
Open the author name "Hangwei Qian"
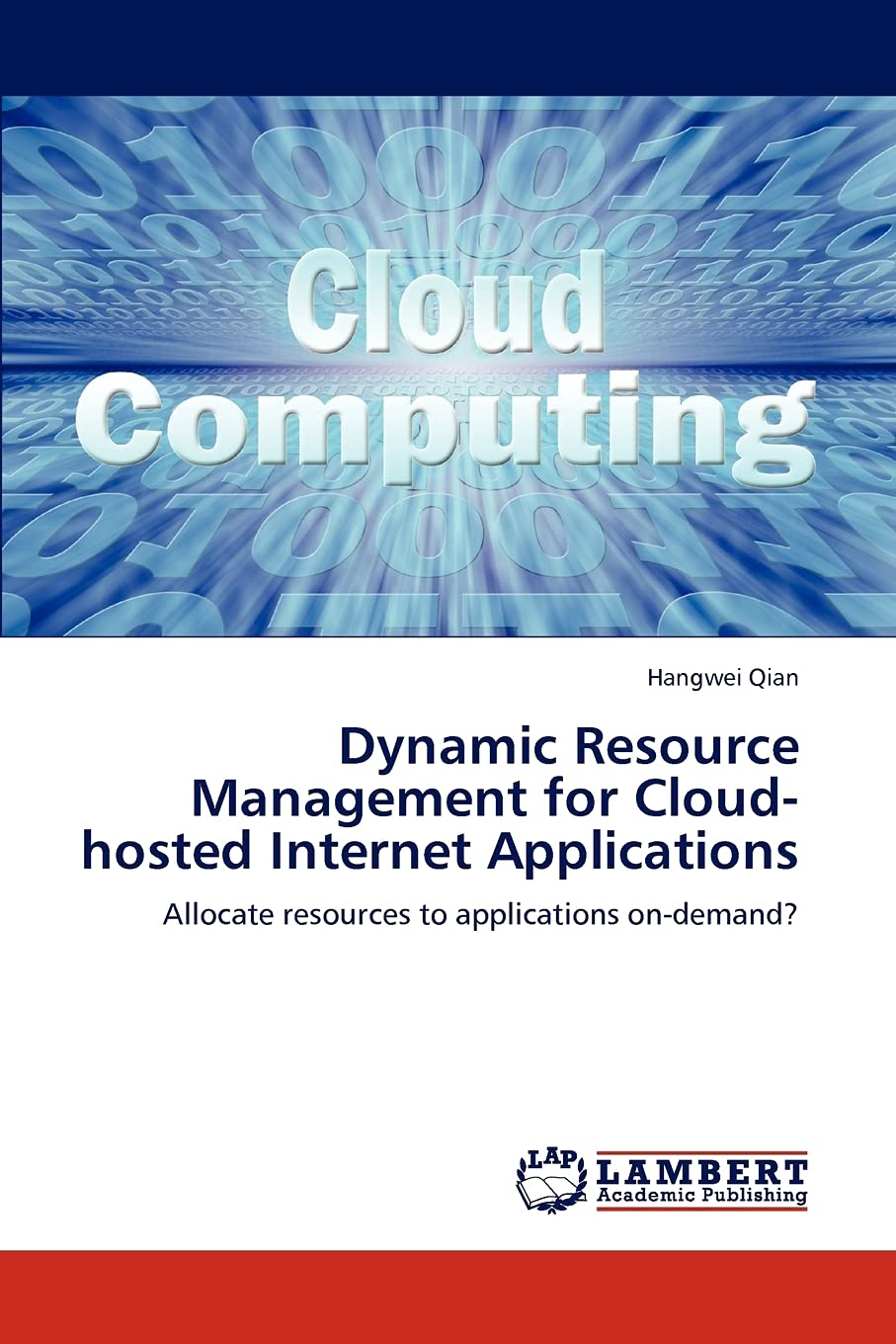[x=722, y=678]
